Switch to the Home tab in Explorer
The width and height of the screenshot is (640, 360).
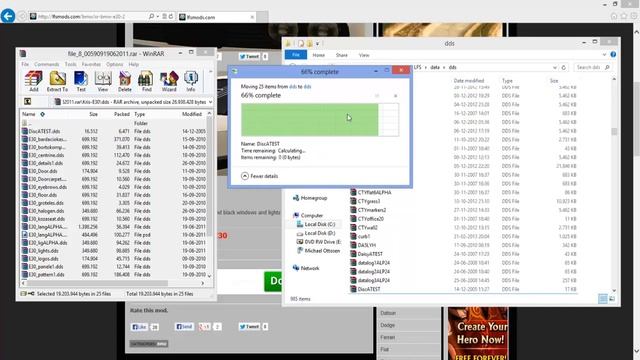[x=318, y=55]
